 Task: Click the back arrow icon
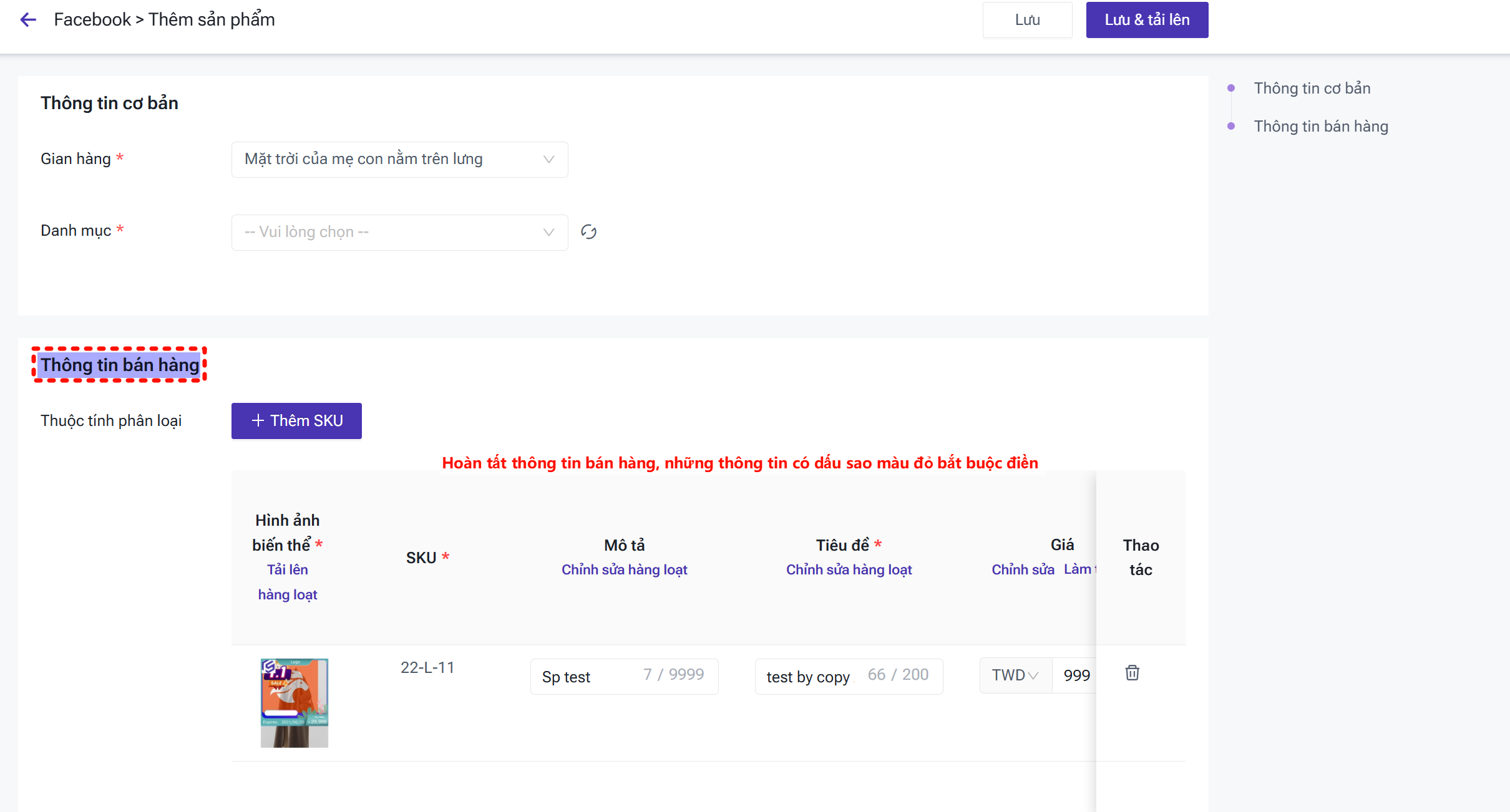click(x=28, y=20)
